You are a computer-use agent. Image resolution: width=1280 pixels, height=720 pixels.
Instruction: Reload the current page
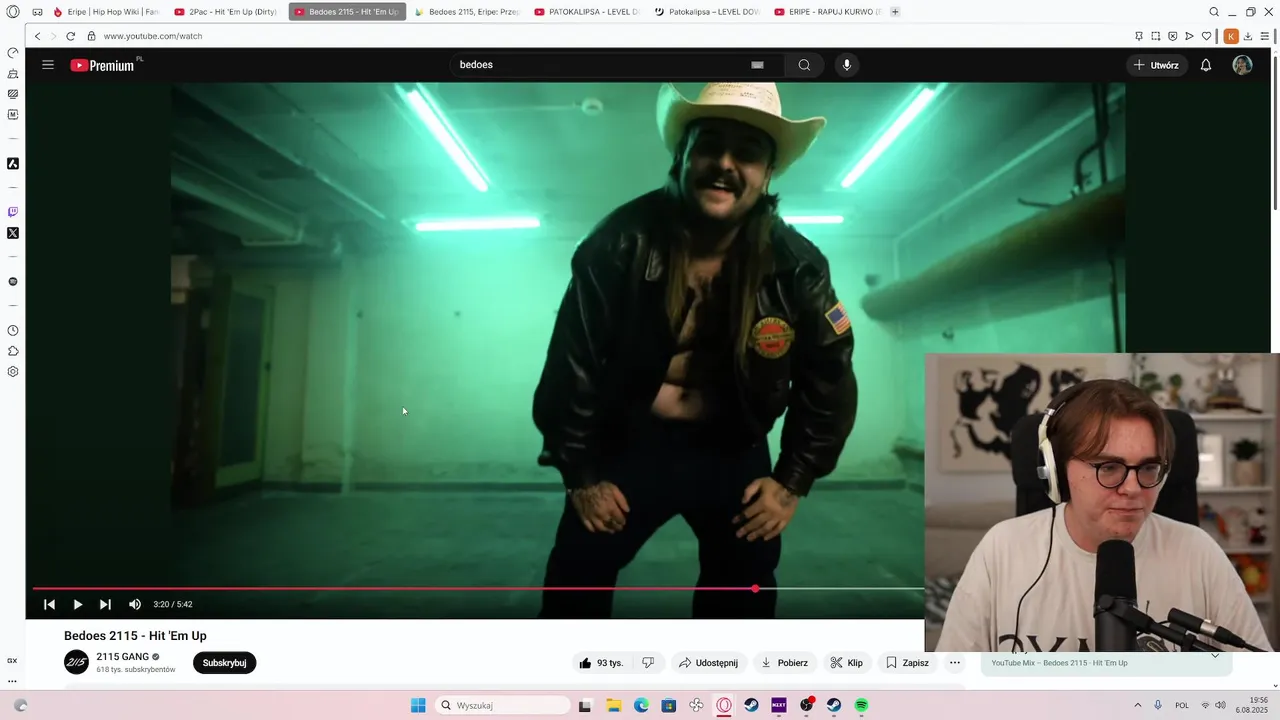(71, 36)
